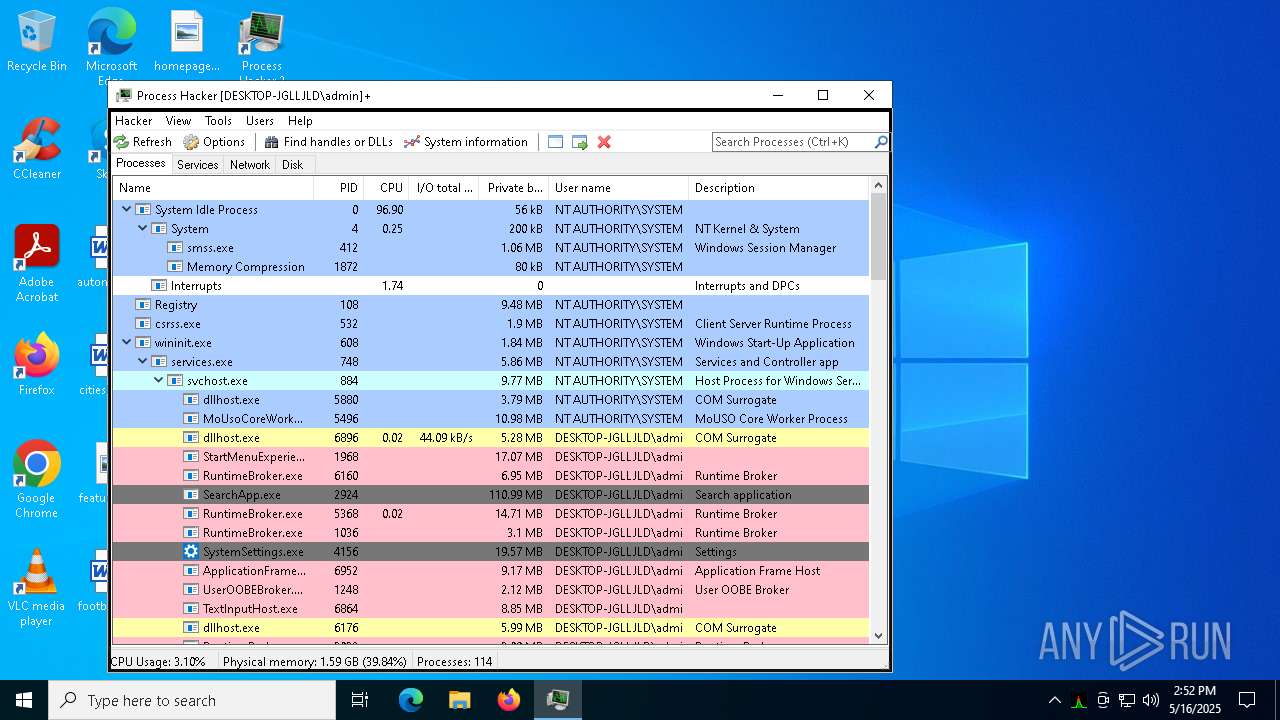Open System information graph icon
This screenshot has height=720, width=1280.
(x=411, y=142)
